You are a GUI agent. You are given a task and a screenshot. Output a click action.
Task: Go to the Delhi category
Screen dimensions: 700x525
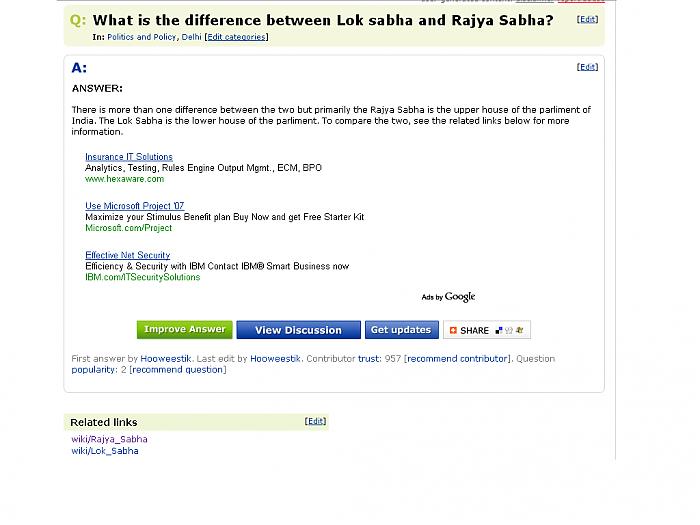[191, 37]
